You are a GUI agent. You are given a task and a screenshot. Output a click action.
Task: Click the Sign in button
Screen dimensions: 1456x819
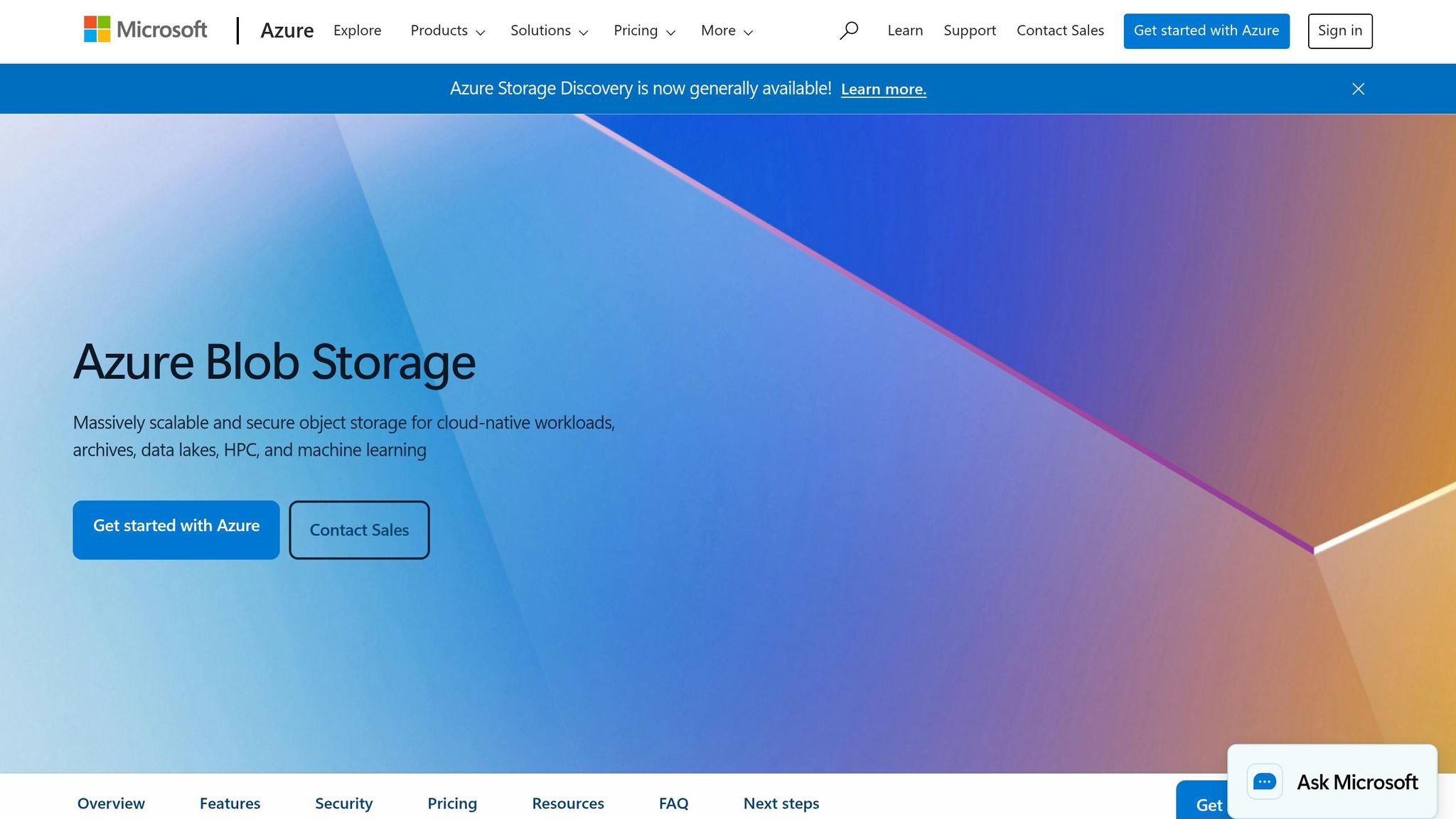click(x=1340, y=31)
